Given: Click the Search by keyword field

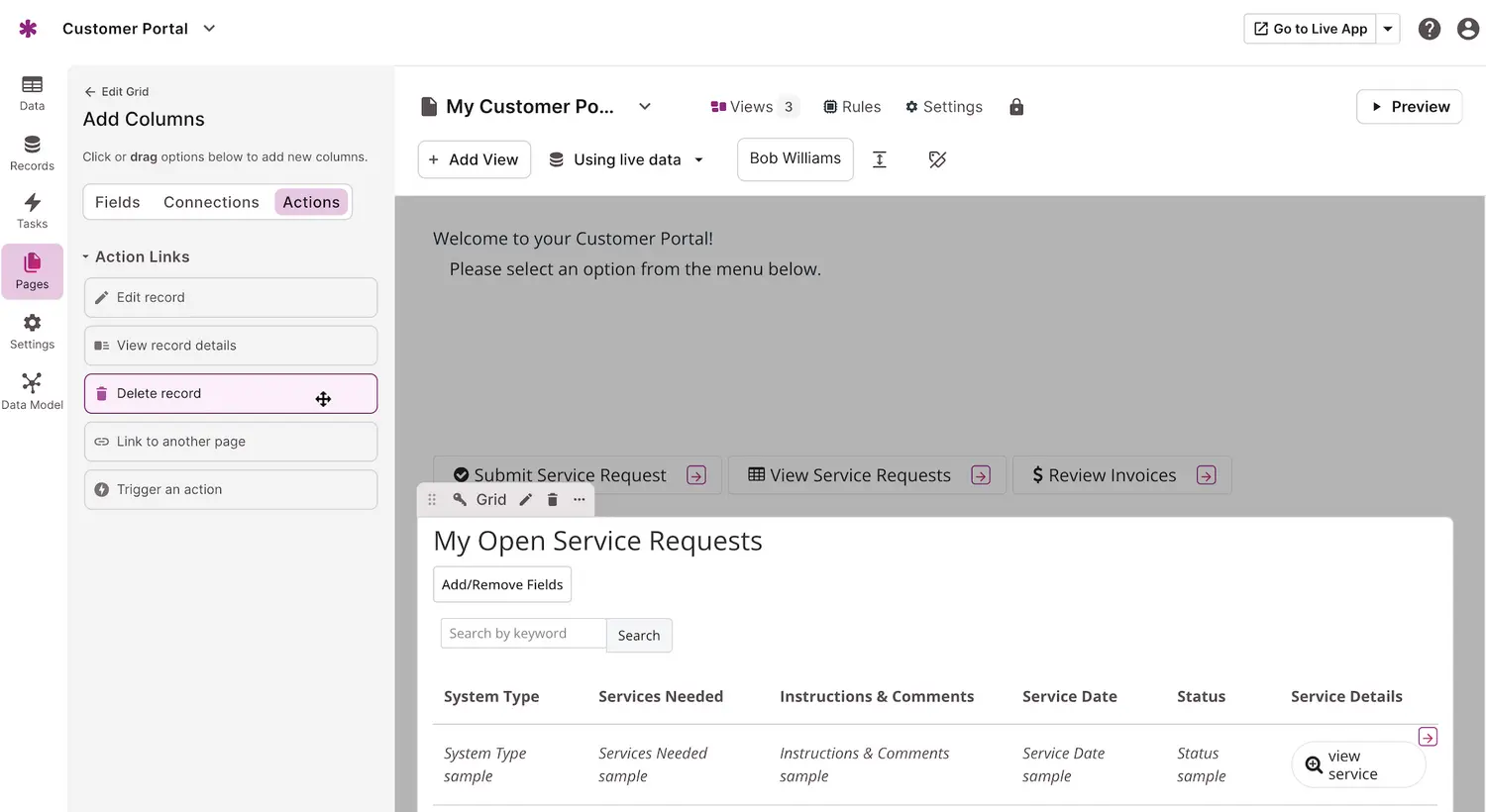Looking at the screenshot, I should [522, 634].
